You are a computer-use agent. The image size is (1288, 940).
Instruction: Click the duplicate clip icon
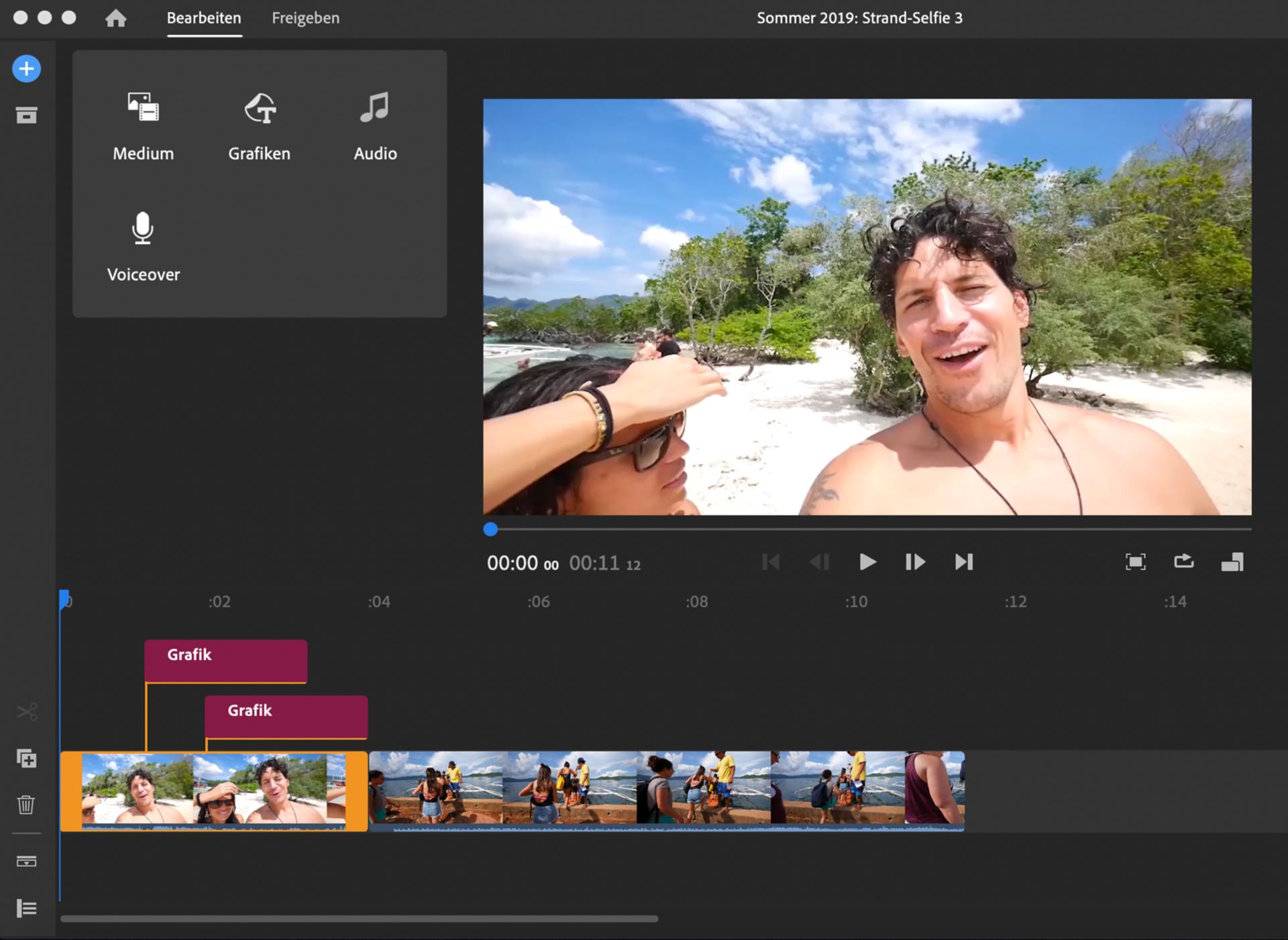click(26, 759)
